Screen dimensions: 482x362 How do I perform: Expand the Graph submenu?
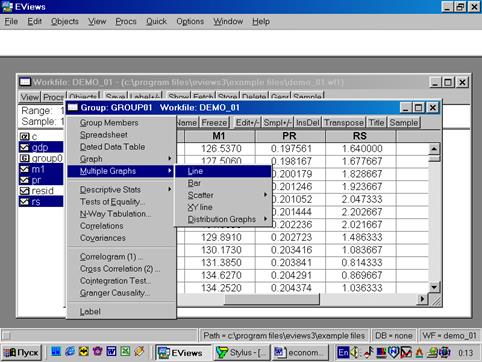(x=121, y=159)
